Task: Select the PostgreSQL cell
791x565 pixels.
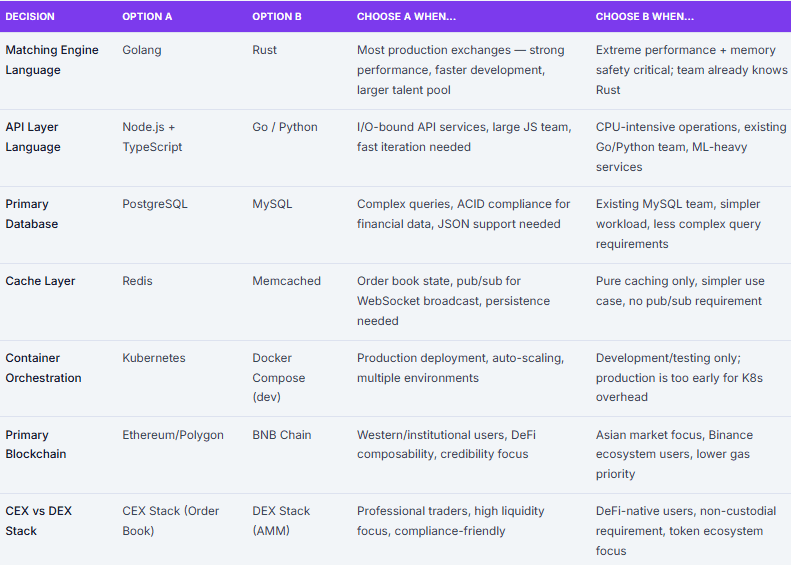Action: (x=155, y=204)
